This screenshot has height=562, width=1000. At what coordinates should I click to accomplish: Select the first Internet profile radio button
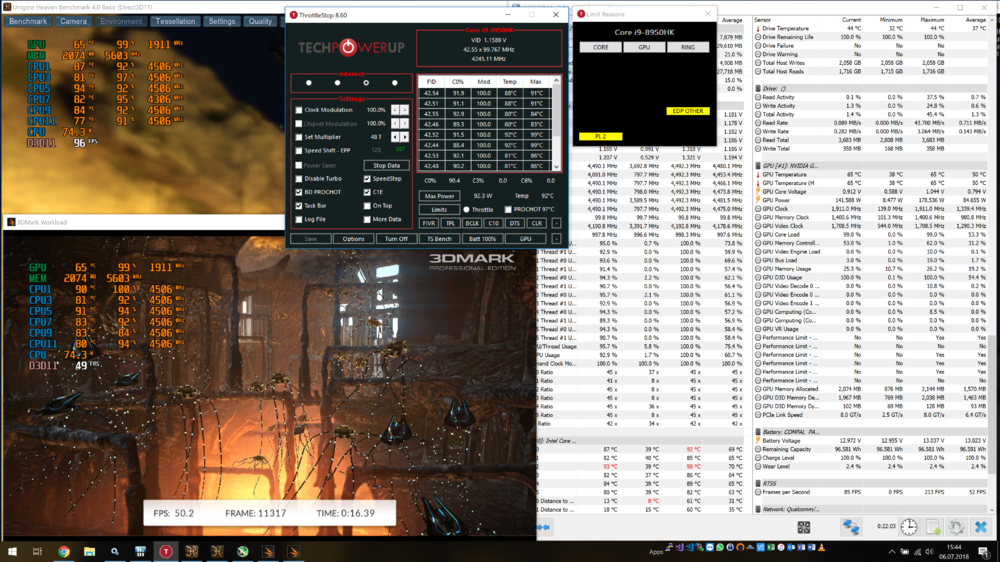click(309, 83)
